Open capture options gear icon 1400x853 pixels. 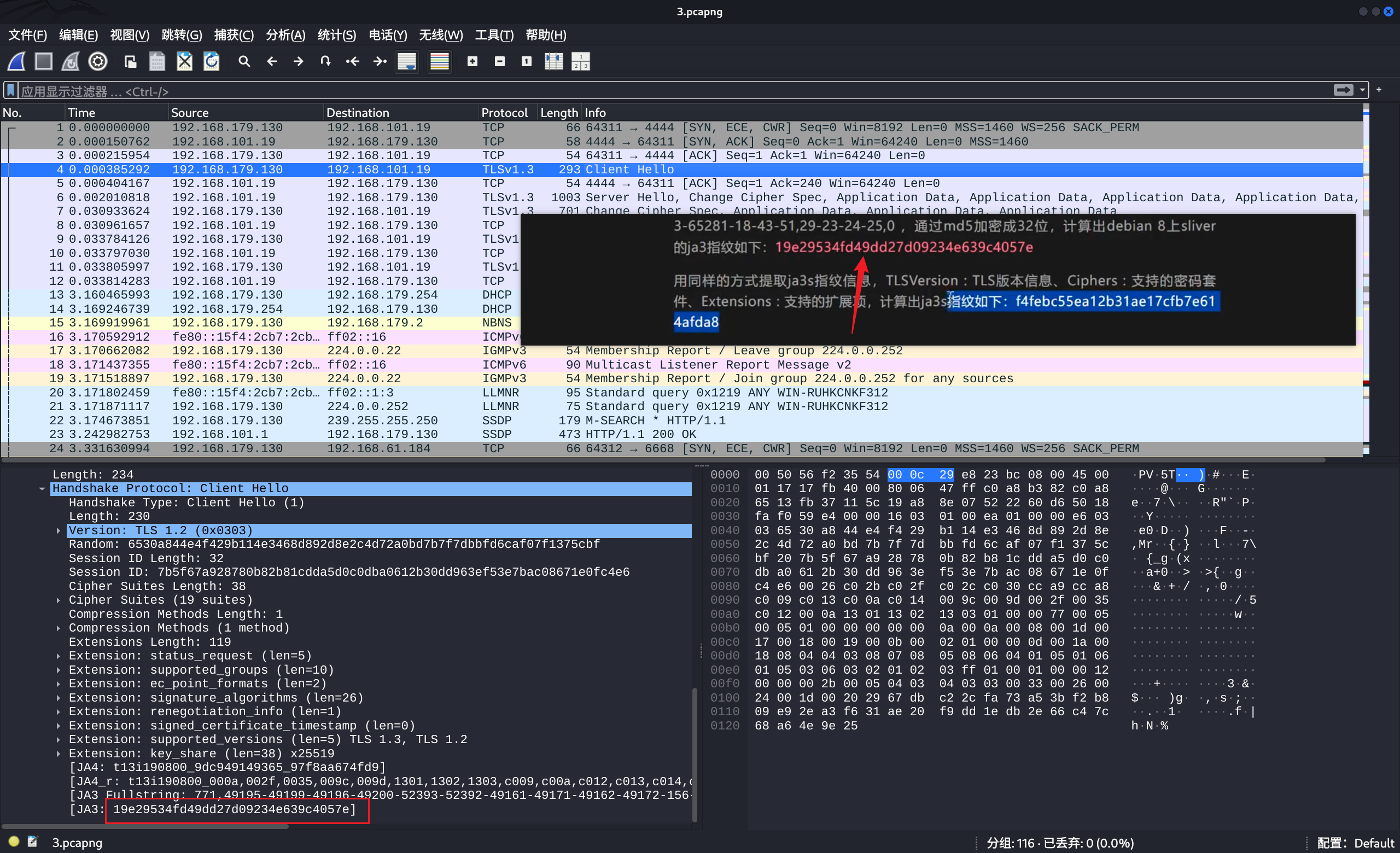(x=98, y=61)
